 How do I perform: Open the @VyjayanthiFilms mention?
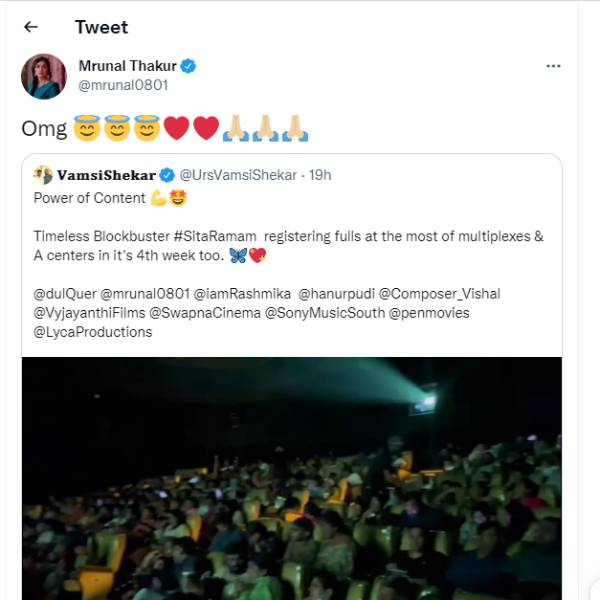pyautogui.click(x=87, y=313)
